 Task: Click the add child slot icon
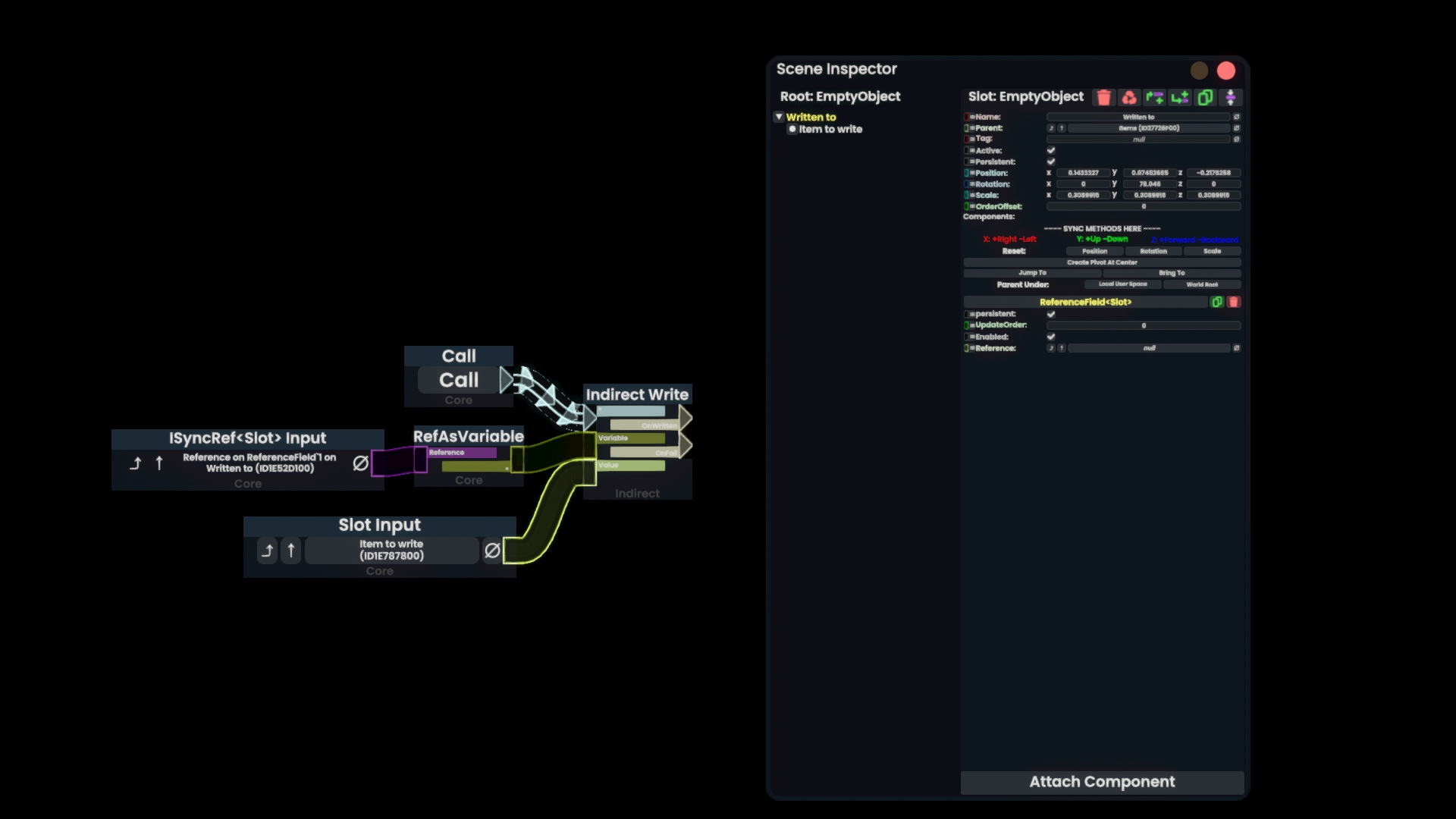pos(1180,97)
